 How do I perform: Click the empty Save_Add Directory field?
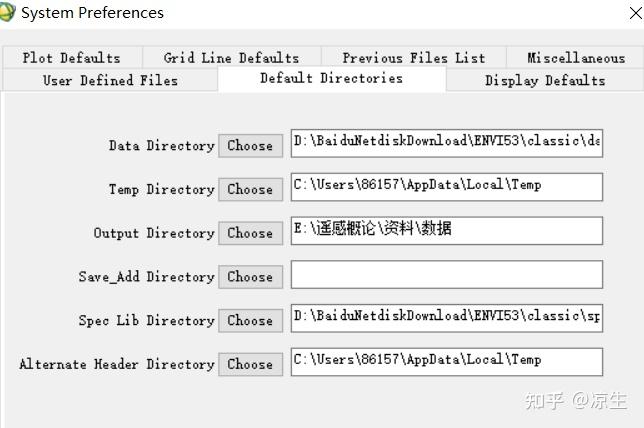click(x=446, y=275)
